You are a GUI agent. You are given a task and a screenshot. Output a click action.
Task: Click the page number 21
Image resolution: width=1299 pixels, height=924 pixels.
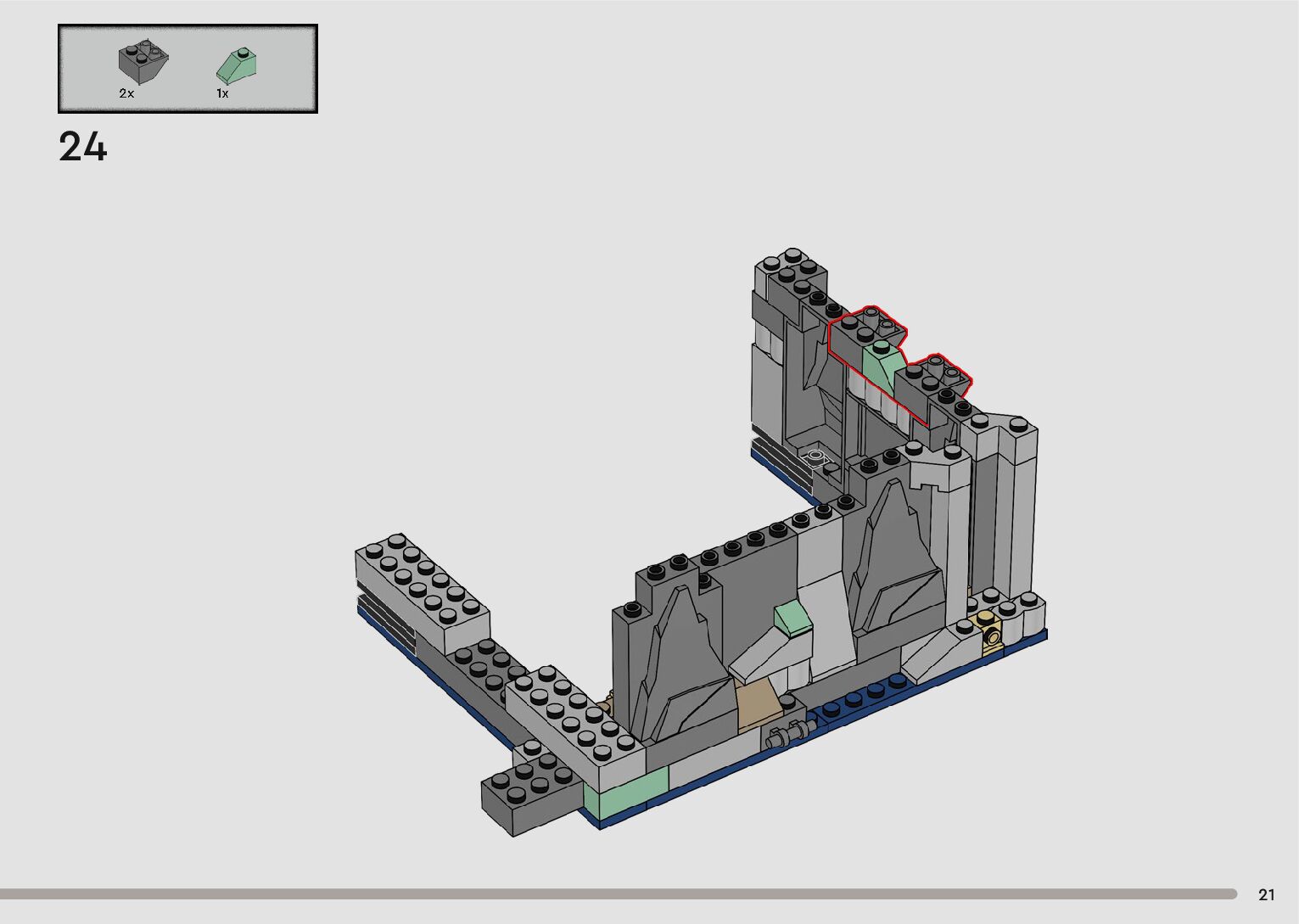pyautogui.click(x=1267, y=894)
